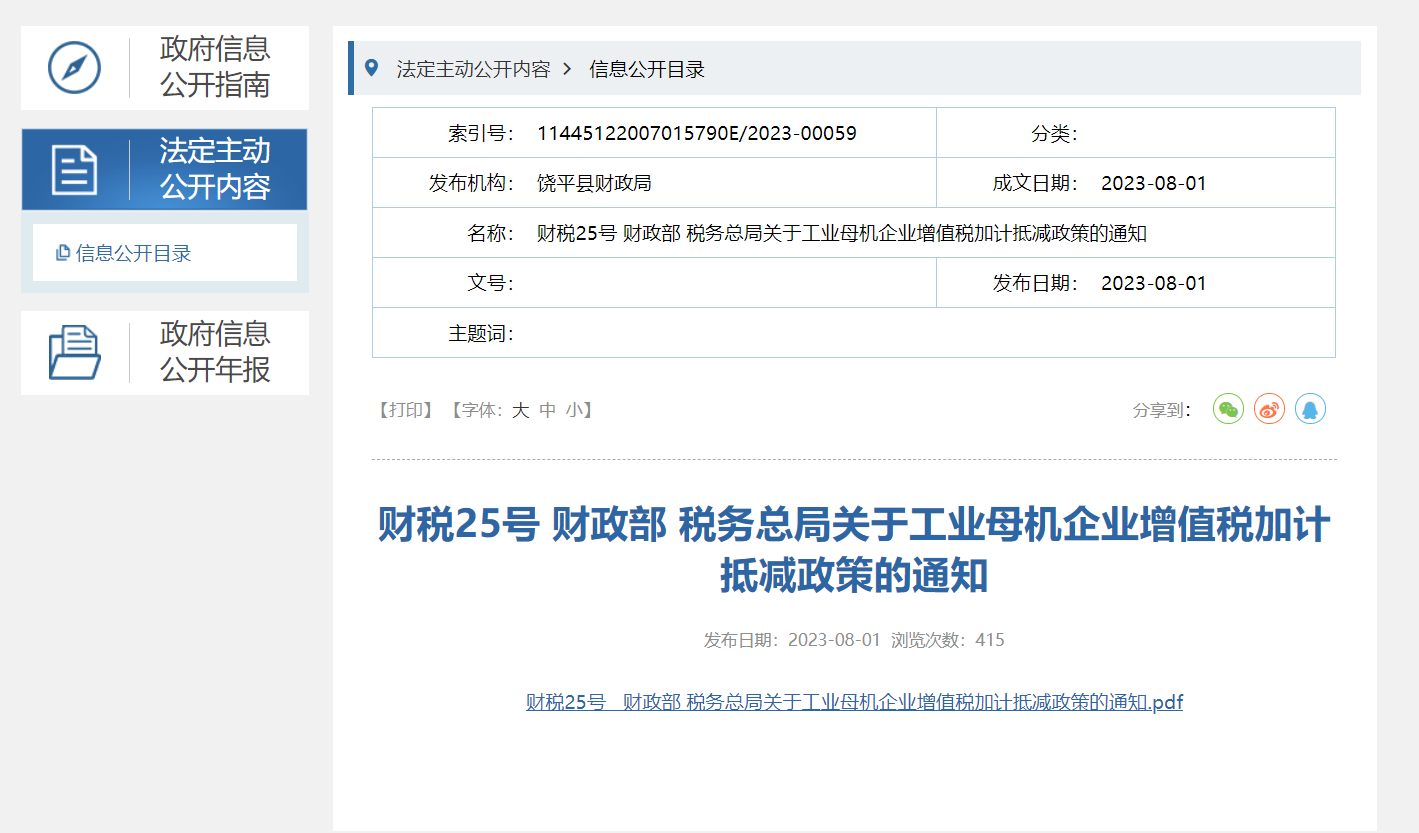
Task: Click the breadcrumb chevron arrow separator
Action: click(x=567, y=69)
